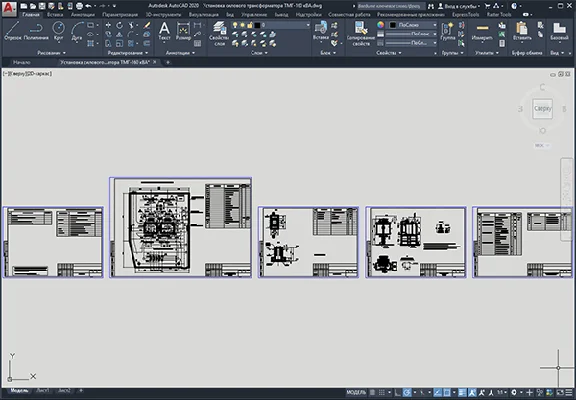Select the Полилиния polyline tool

[x=36, y=31]
